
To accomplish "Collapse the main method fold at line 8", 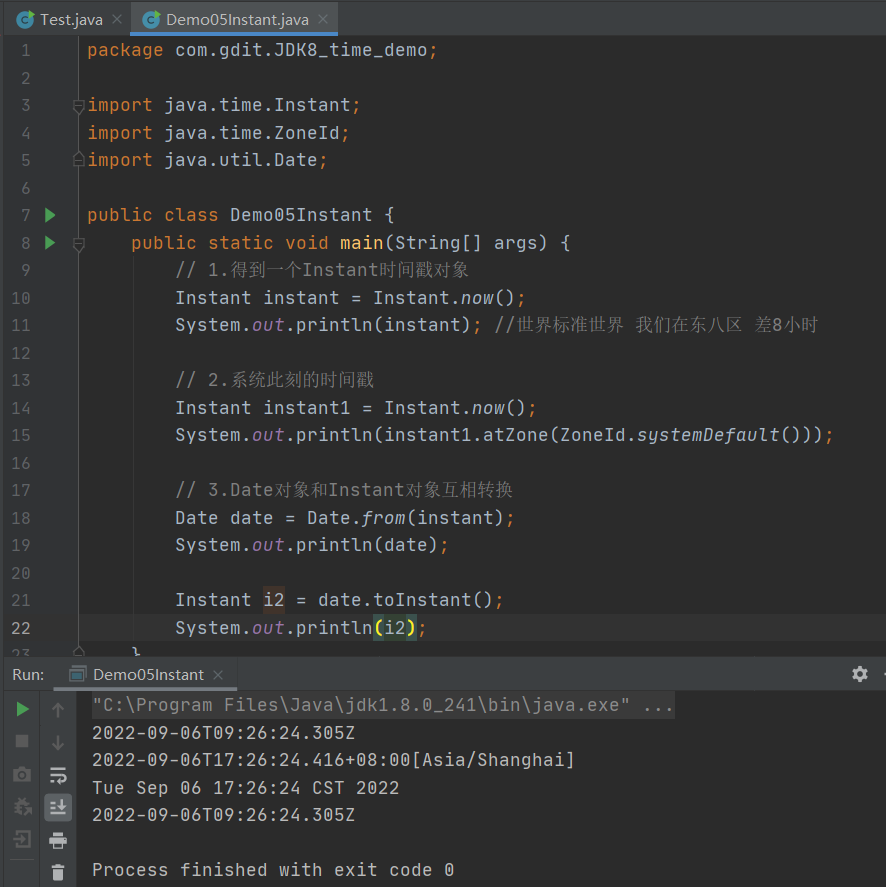I will click(79, 242).
